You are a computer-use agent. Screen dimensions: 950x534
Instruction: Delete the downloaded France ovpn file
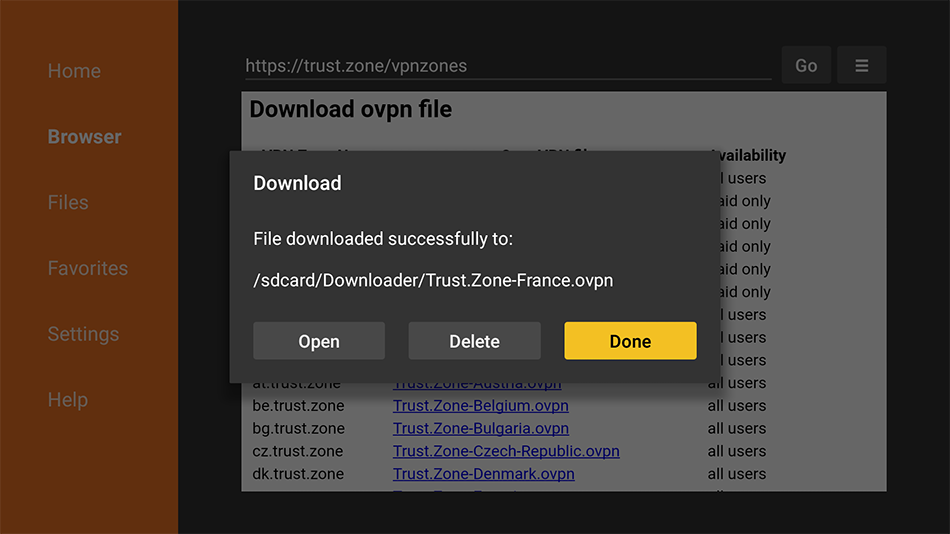click(474, 341)
